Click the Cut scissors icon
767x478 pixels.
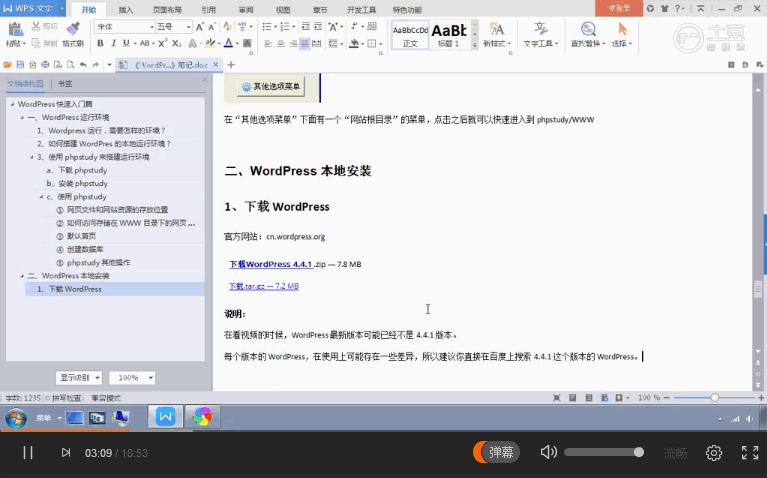point(36,26)
